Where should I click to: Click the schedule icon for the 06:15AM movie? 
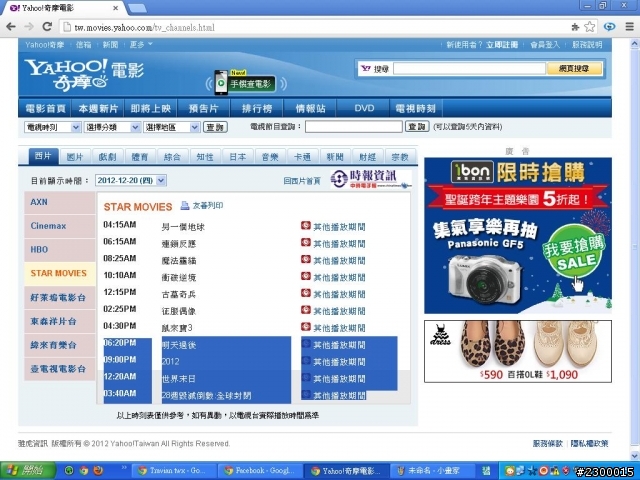pyautogui.click(x=306, y=242)
